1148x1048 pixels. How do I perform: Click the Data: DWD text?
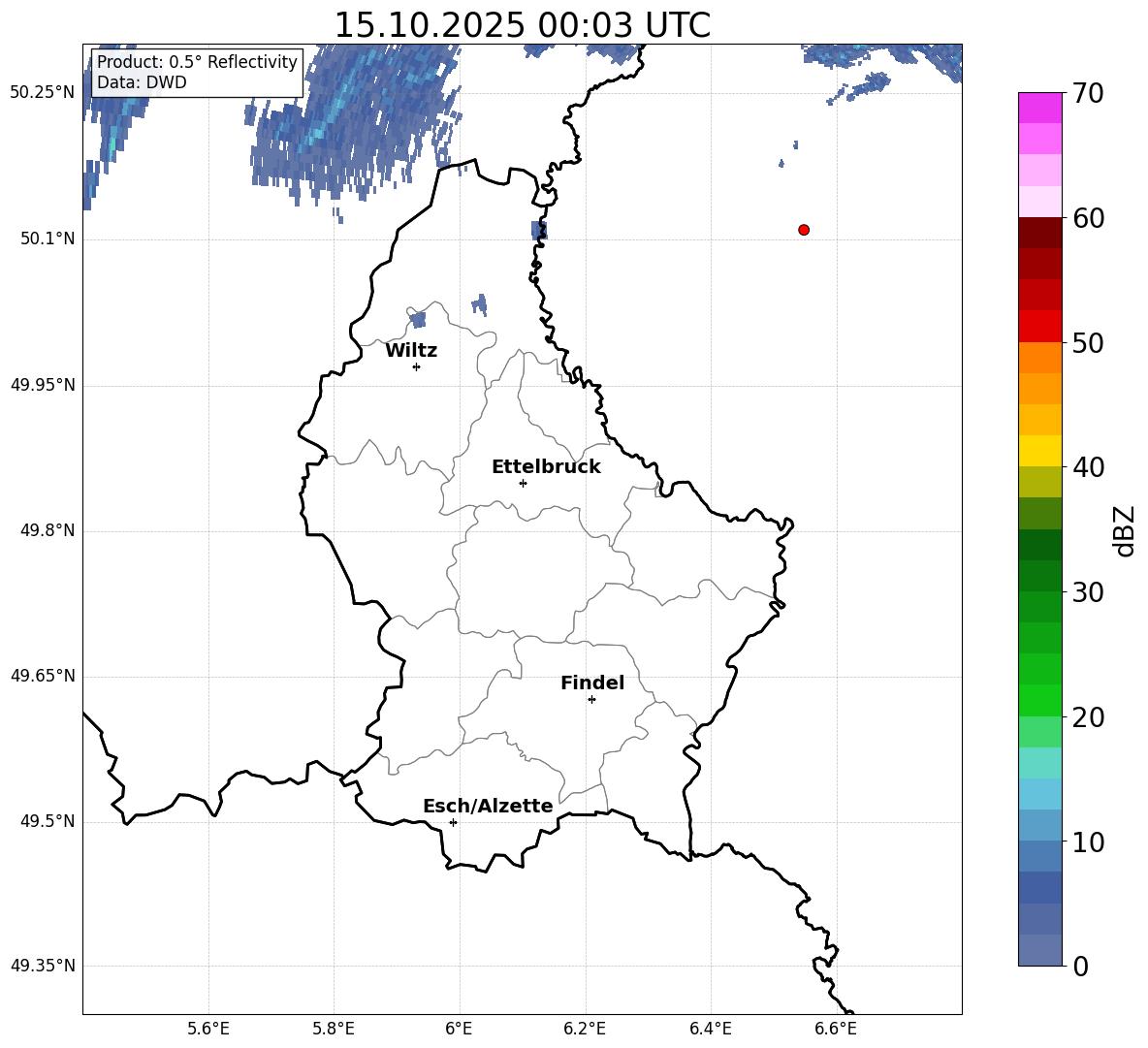tap(142, 82)
